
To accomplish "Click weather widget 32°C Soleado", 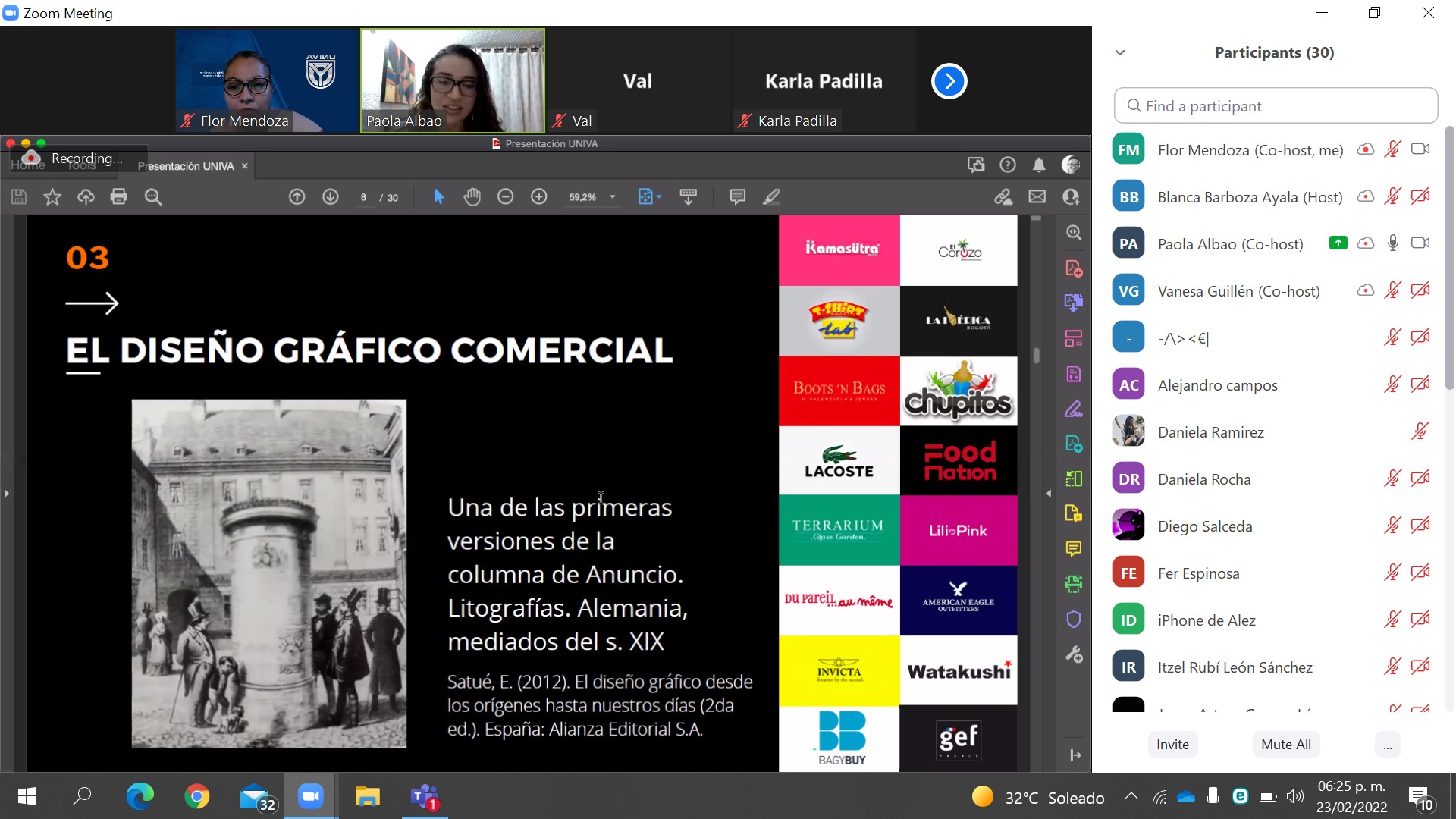I will 1038,798.
